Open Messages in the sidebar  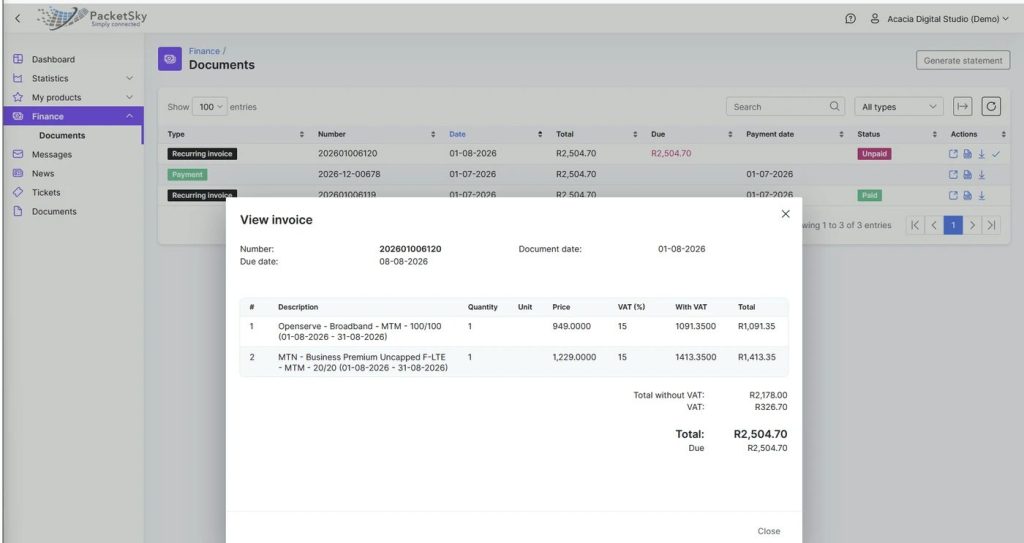click(x=52, y=155)
